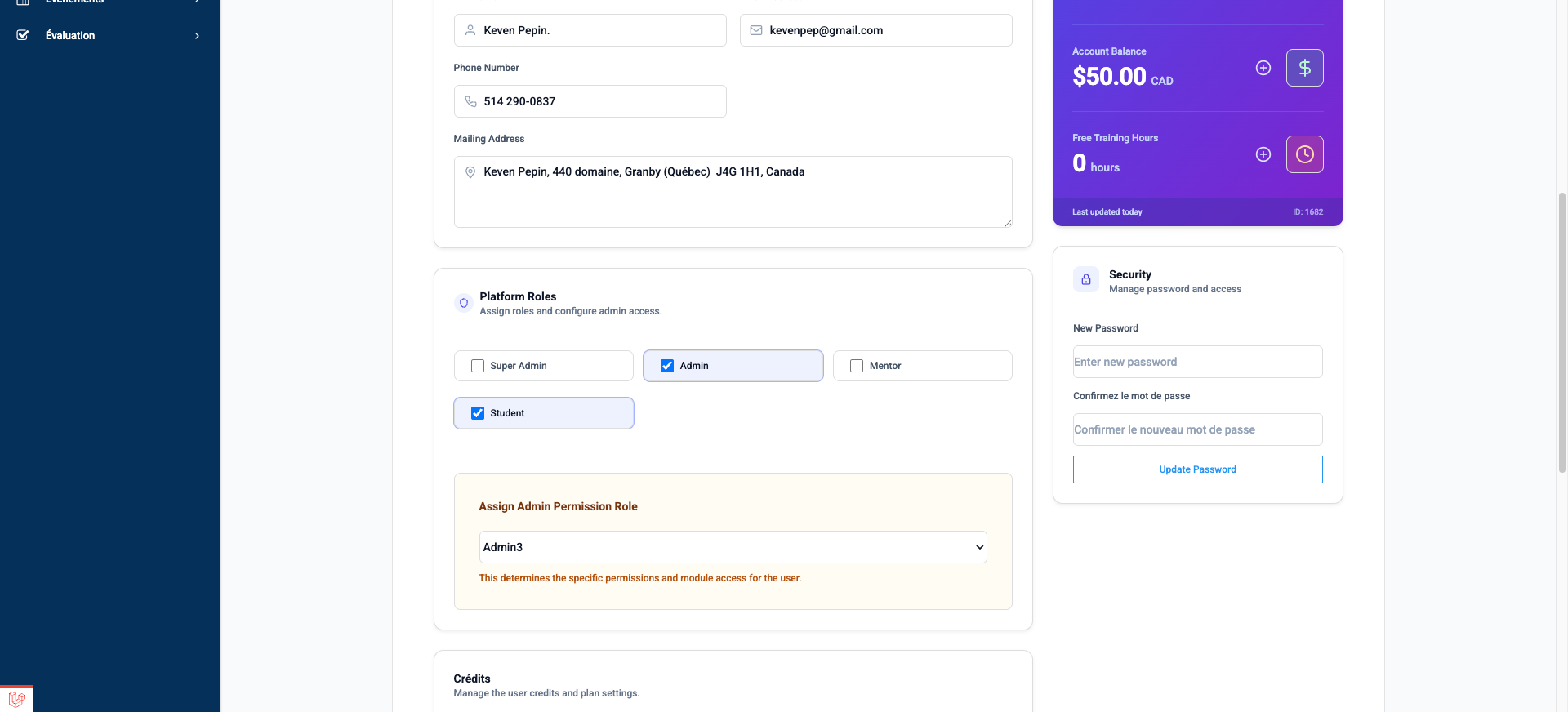Uncheck the Admin role checkbox
The image size is (1568, 712).
(x=667, y=366)
